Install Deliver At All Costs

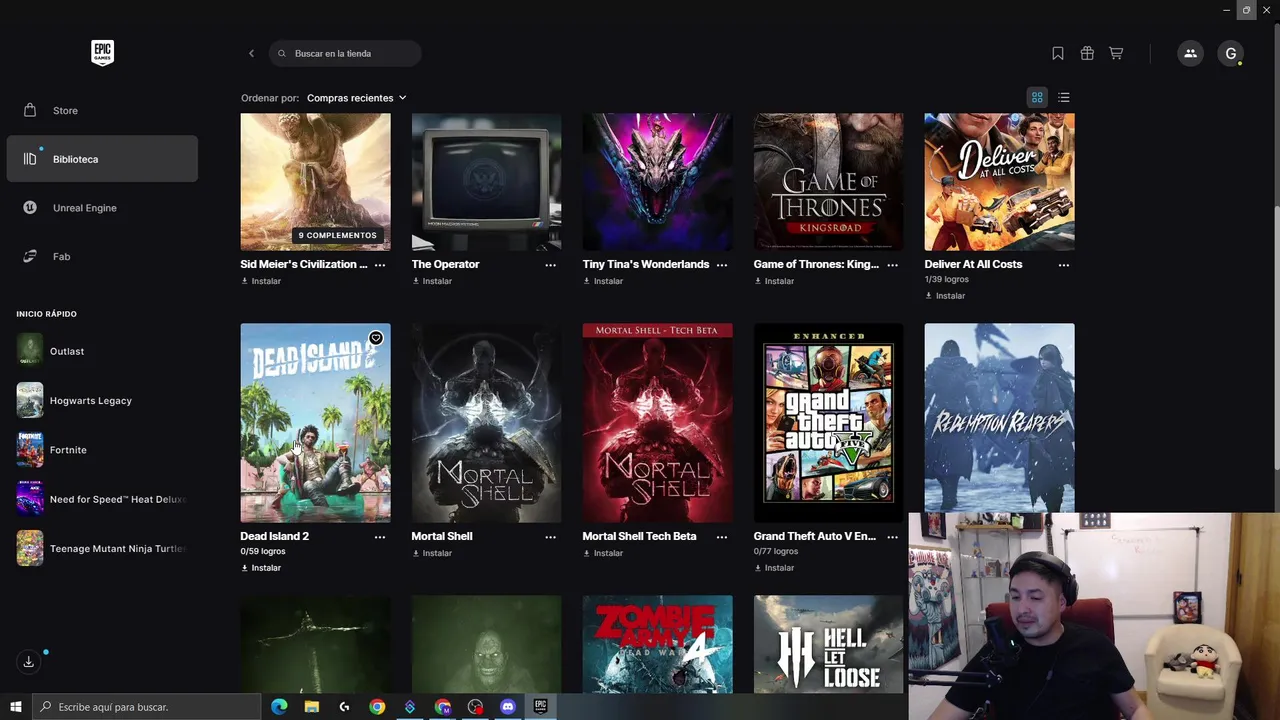point(945,296)
